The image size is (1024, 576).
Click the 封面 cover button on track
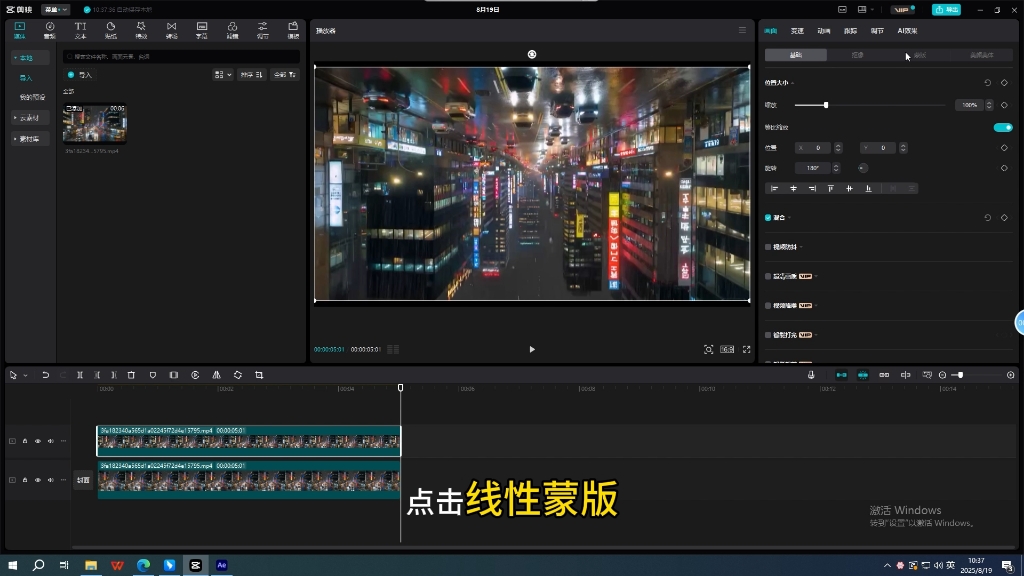(83, 480)
